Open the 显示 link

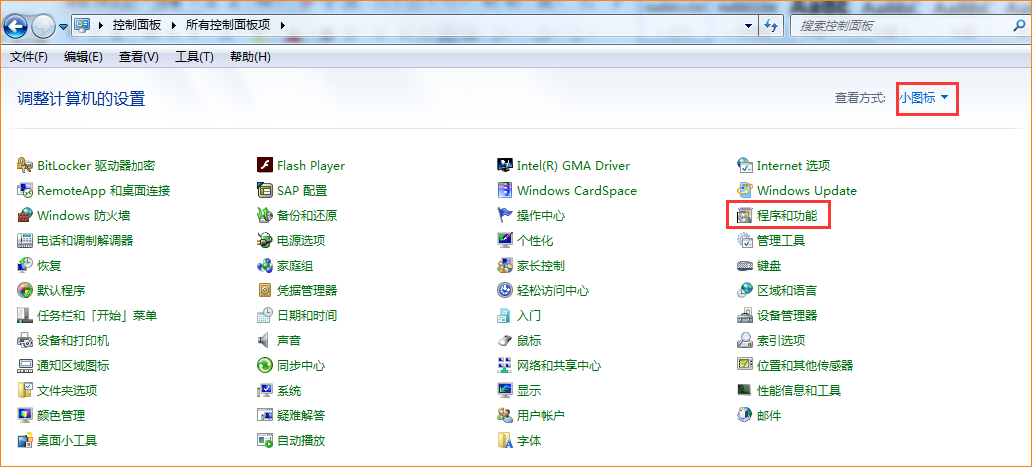[529, 391]
